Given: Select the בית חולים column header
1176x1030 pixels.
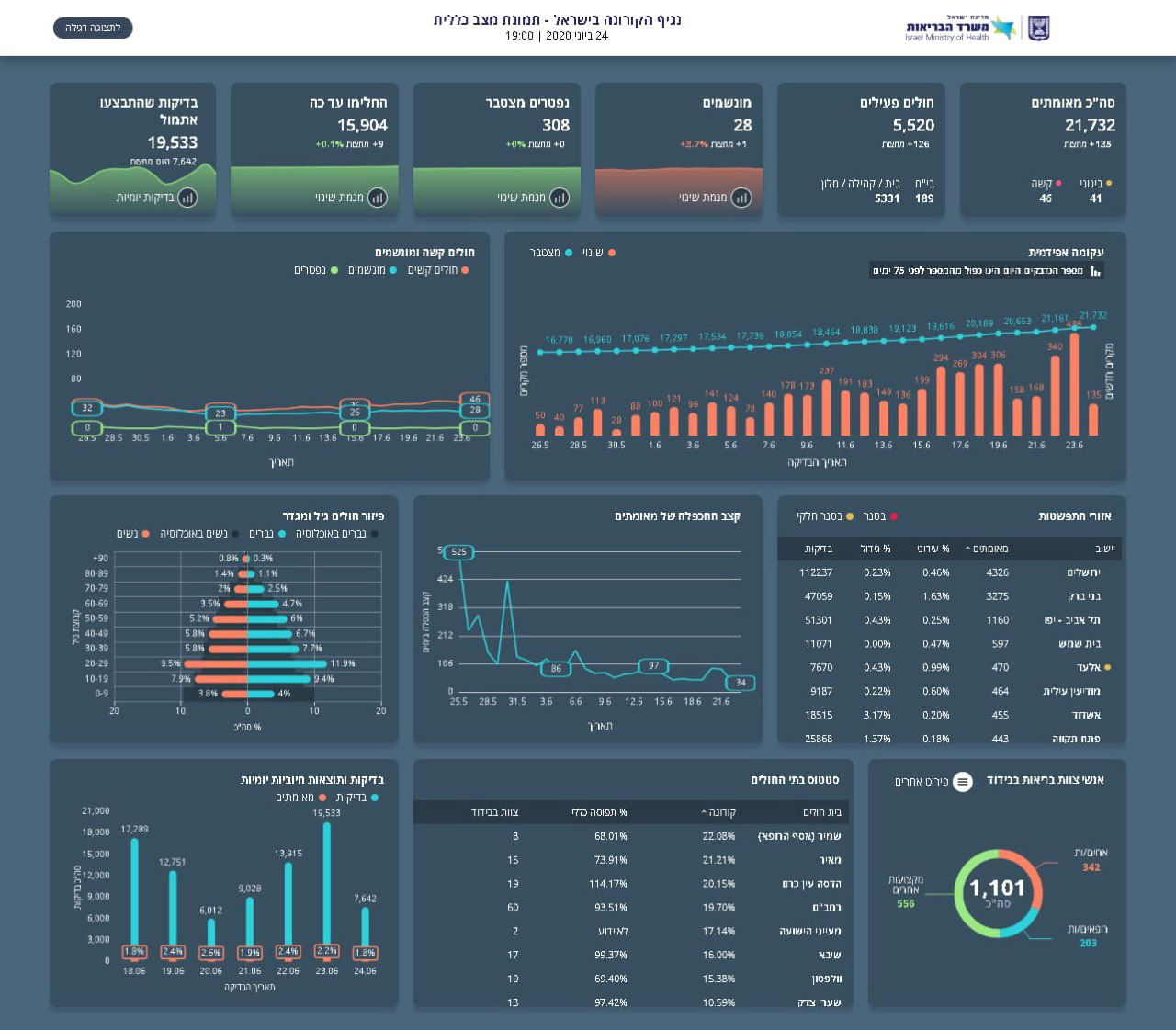Looking at the screenshot, I should (x=821, y=812).
